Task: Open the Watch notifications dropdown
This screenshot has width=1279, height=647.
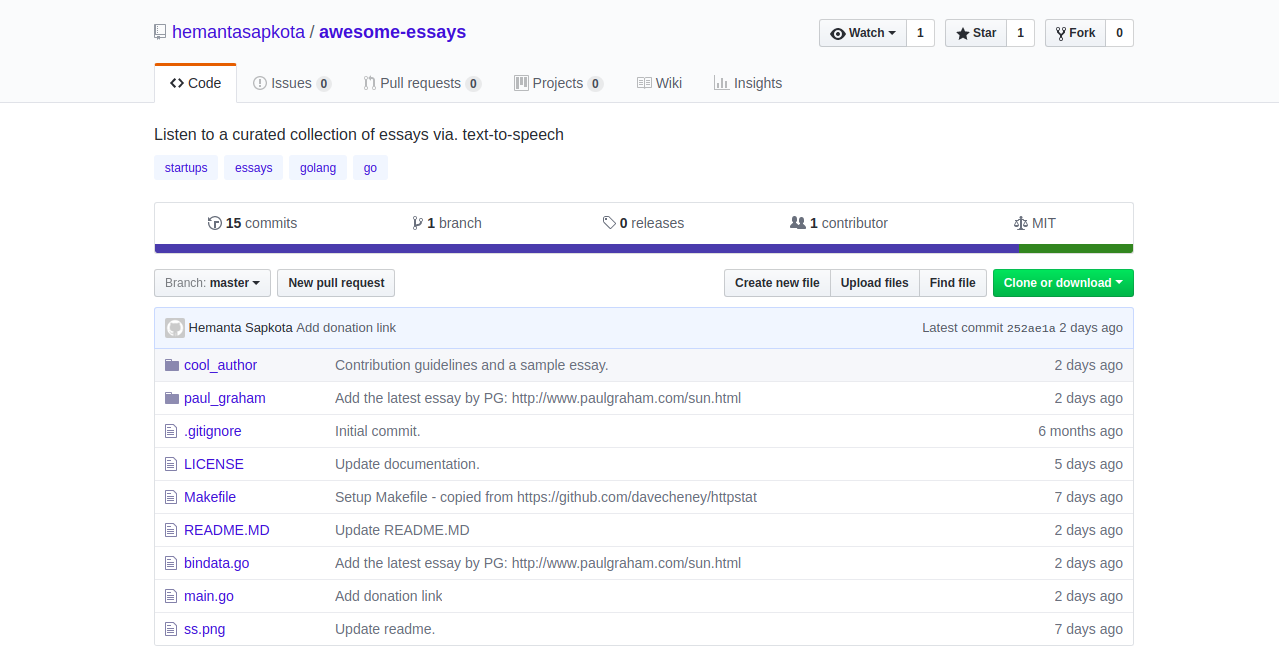Action: [863, 33]
